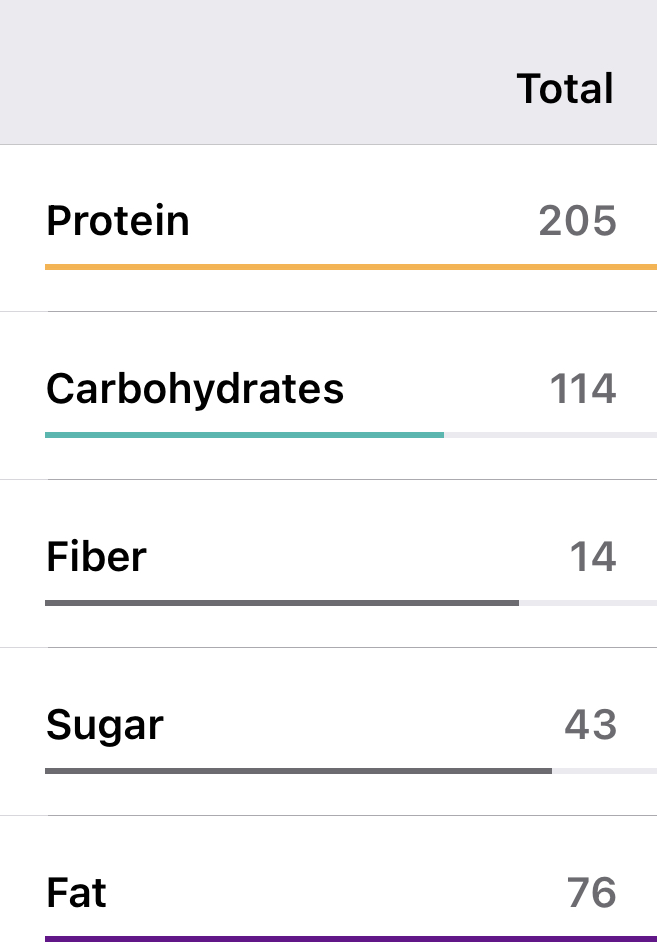Click the teal Carbohydrates progress bar
This screenshot has width=657, height=944.
pos(244,435)
